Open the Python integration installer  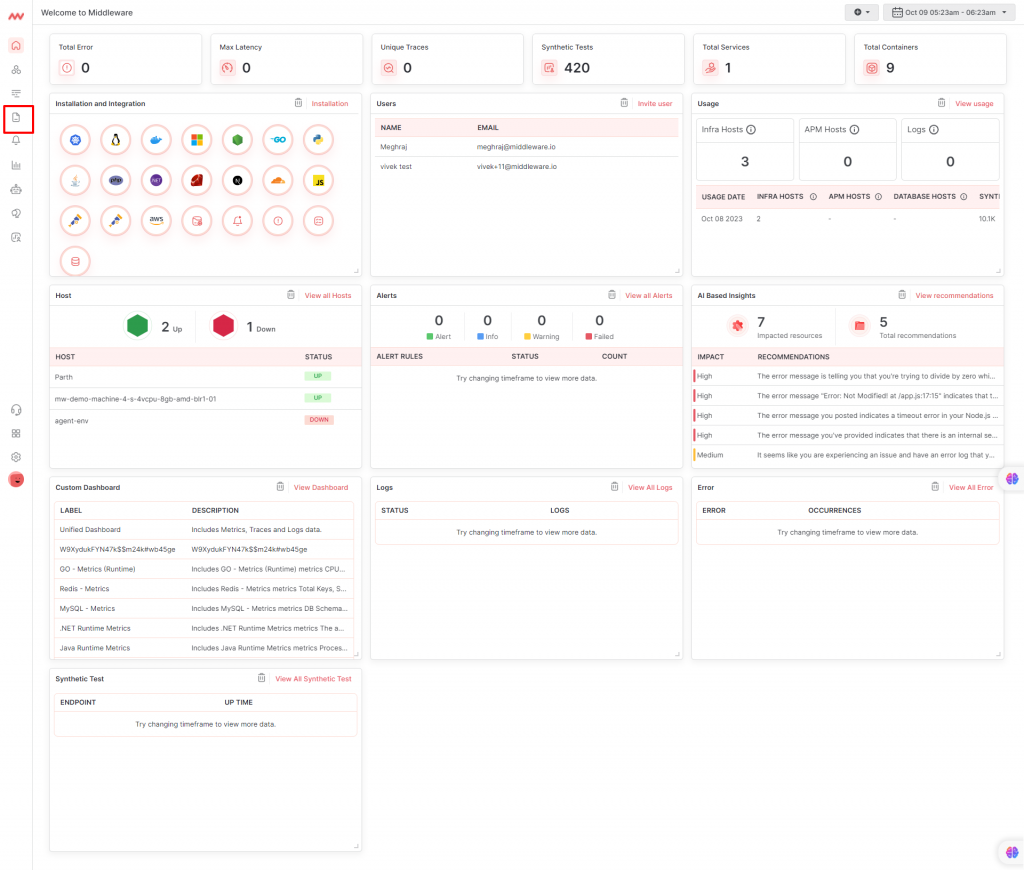click(x=318, y=140)
